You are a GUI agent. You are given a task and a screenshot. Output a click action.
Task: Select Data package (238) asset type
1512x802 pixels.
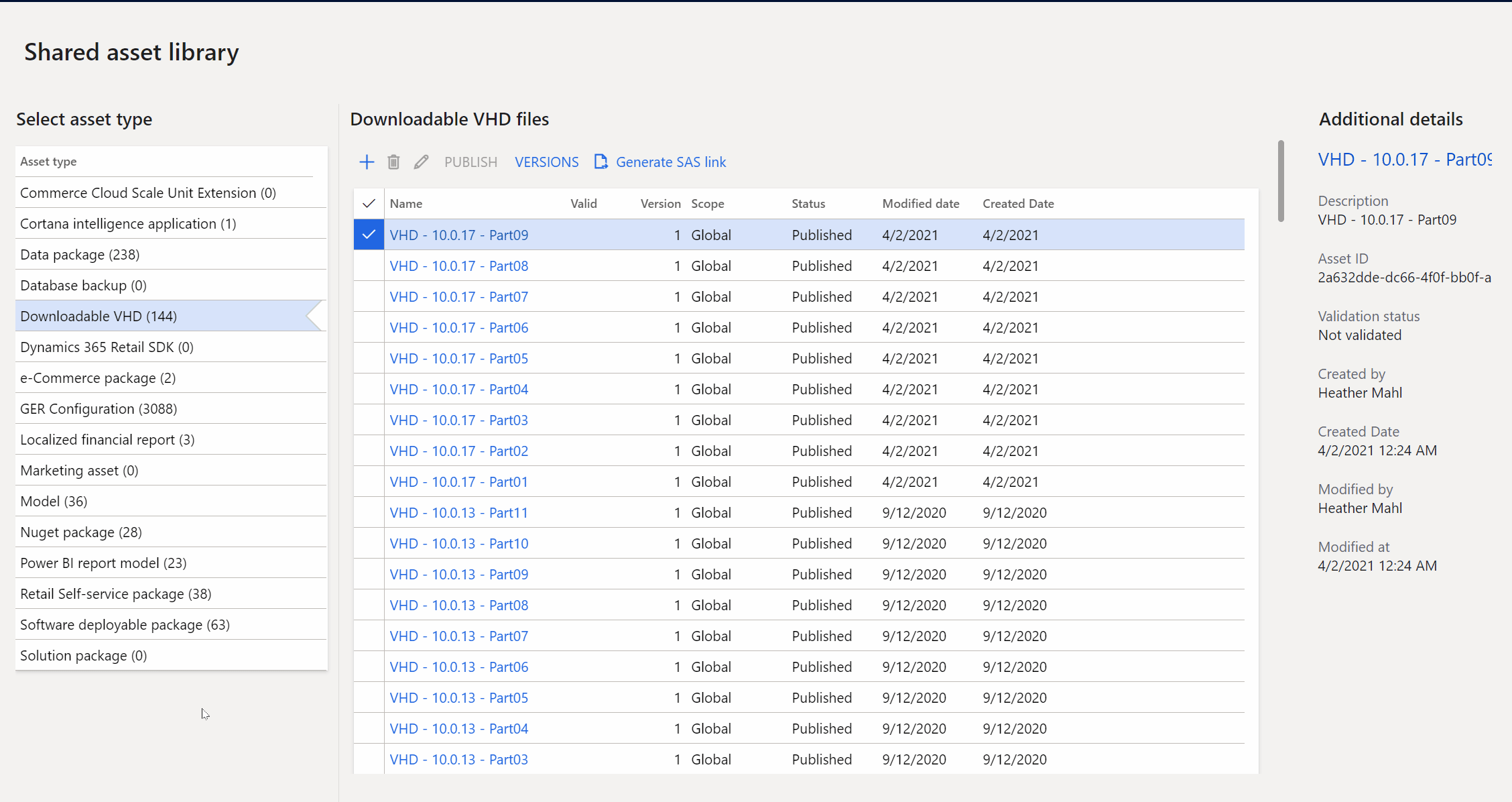(x=80, y=254)
